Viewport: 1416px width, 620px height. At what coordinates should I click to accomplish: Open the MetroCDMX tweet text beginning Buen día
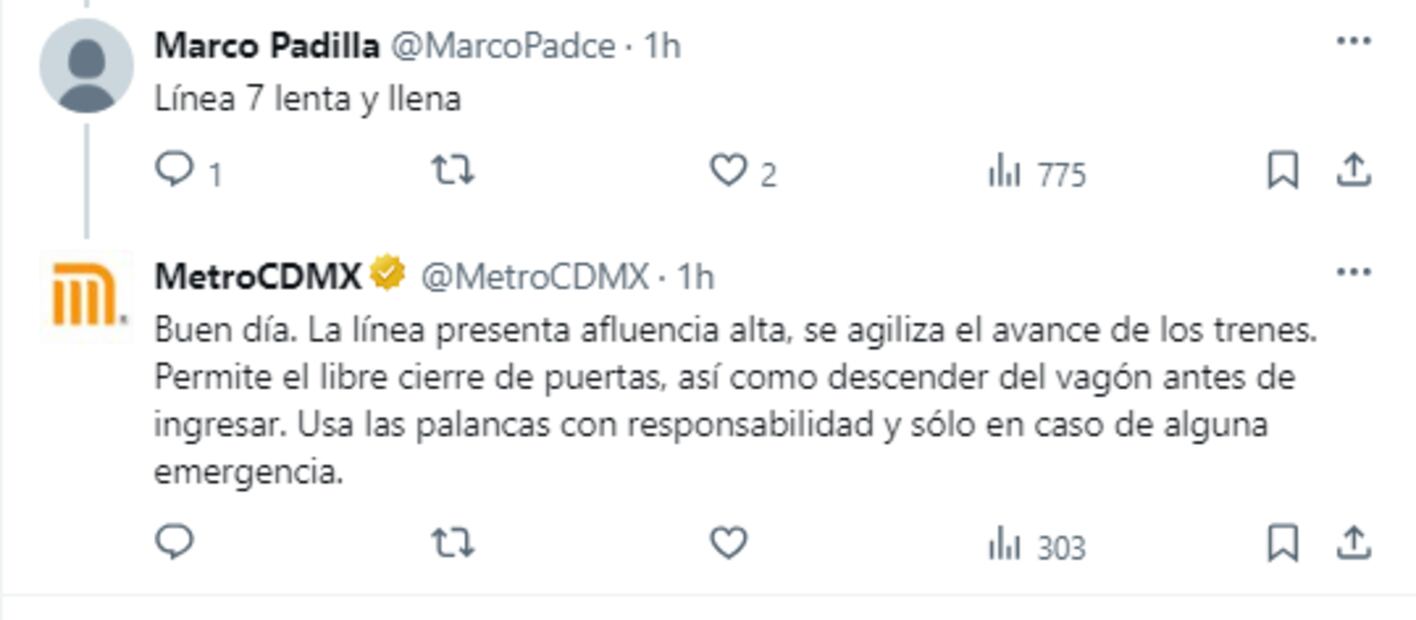(735, 401)
